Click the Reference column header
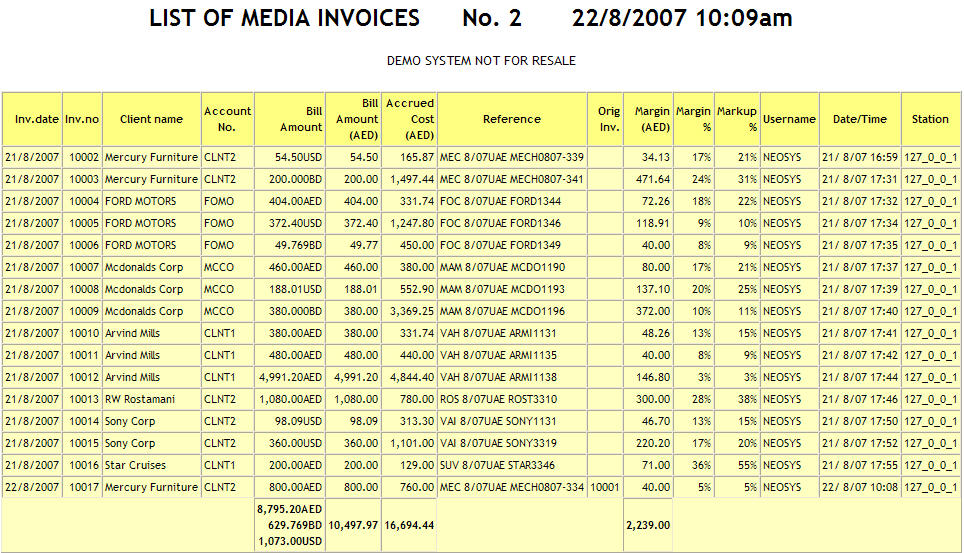The height and width of the screenshot is (553, 964). pos(512,119)
